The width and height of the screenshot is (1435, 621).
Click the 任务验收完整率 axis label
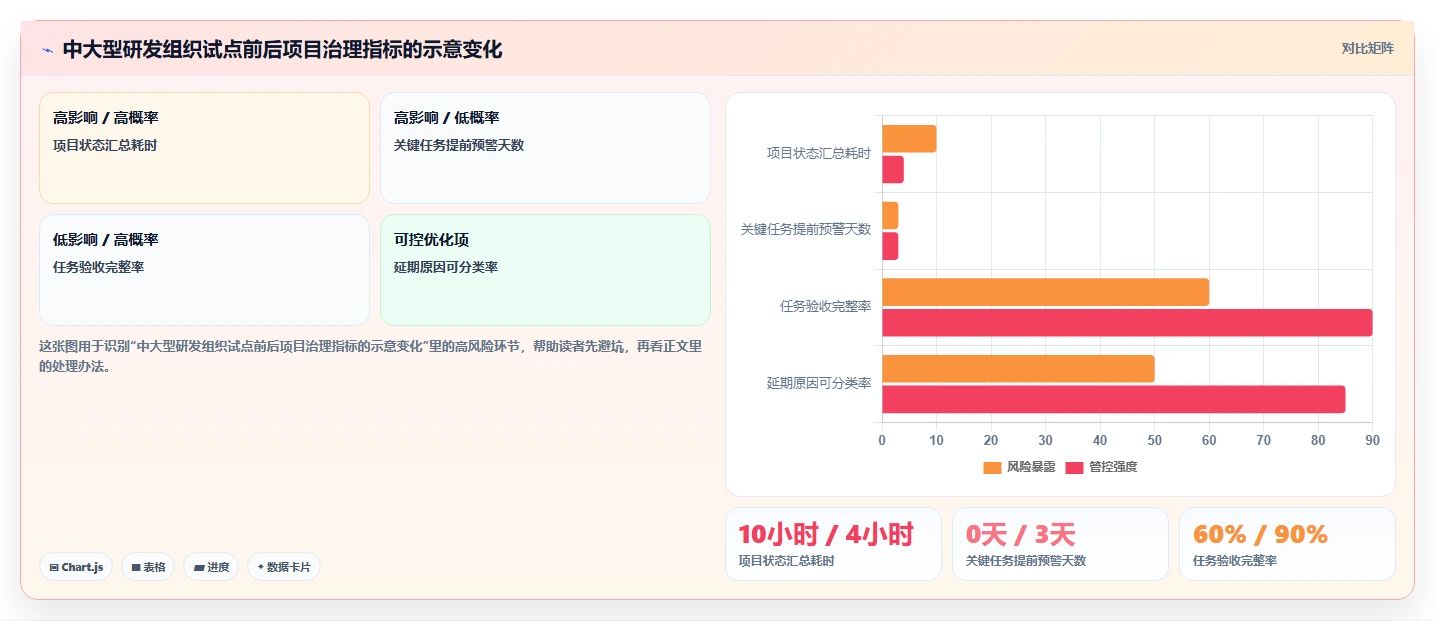[x=826, y=306]
